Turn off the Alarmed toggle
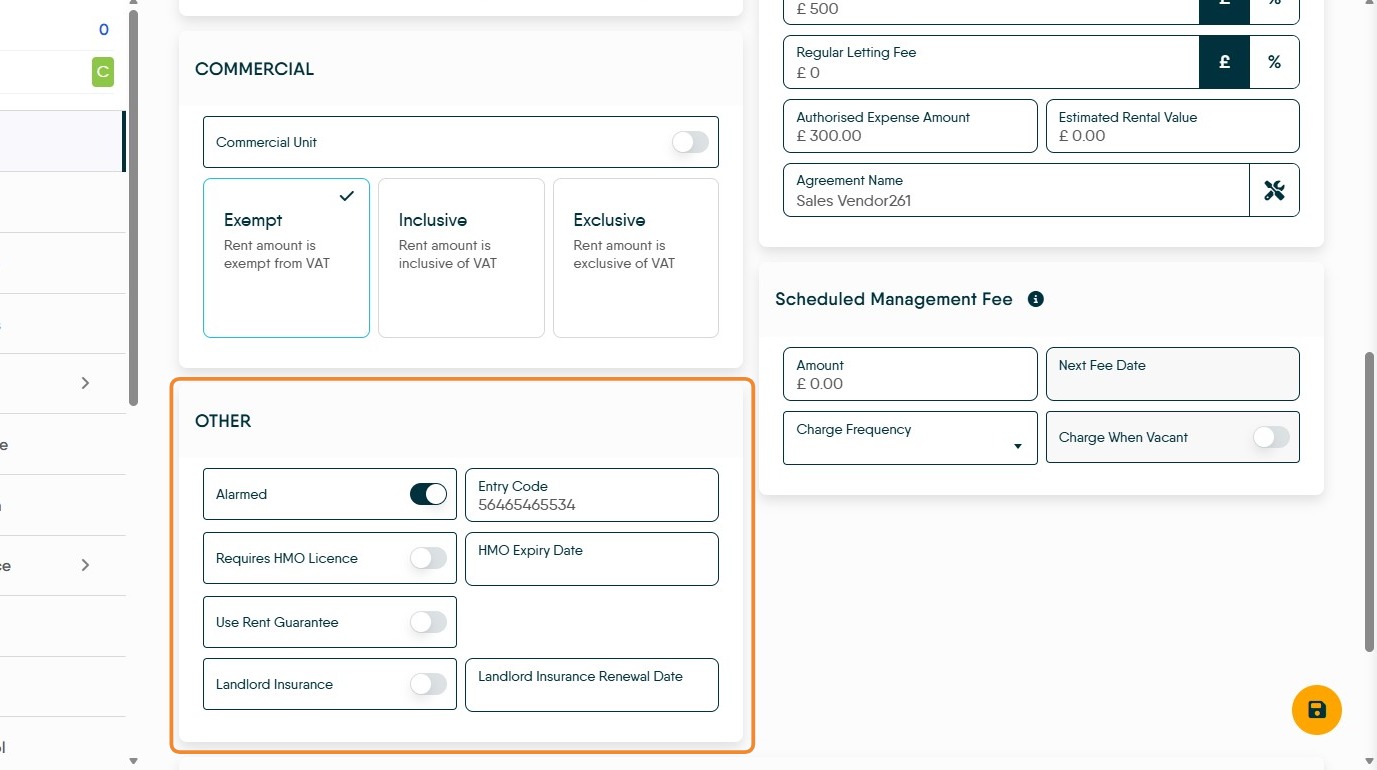 click(428, 494)
